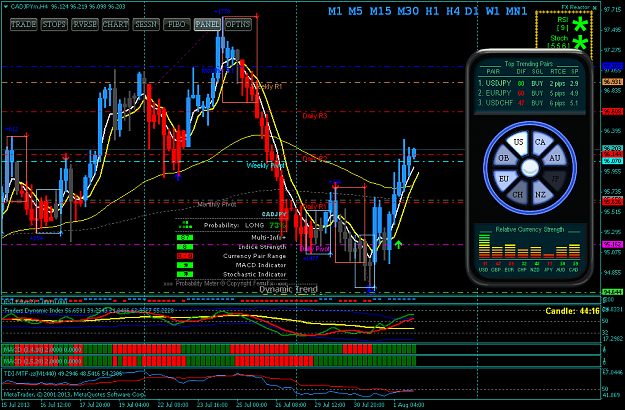Click the red 96.608 price tag

click(612, 112)
